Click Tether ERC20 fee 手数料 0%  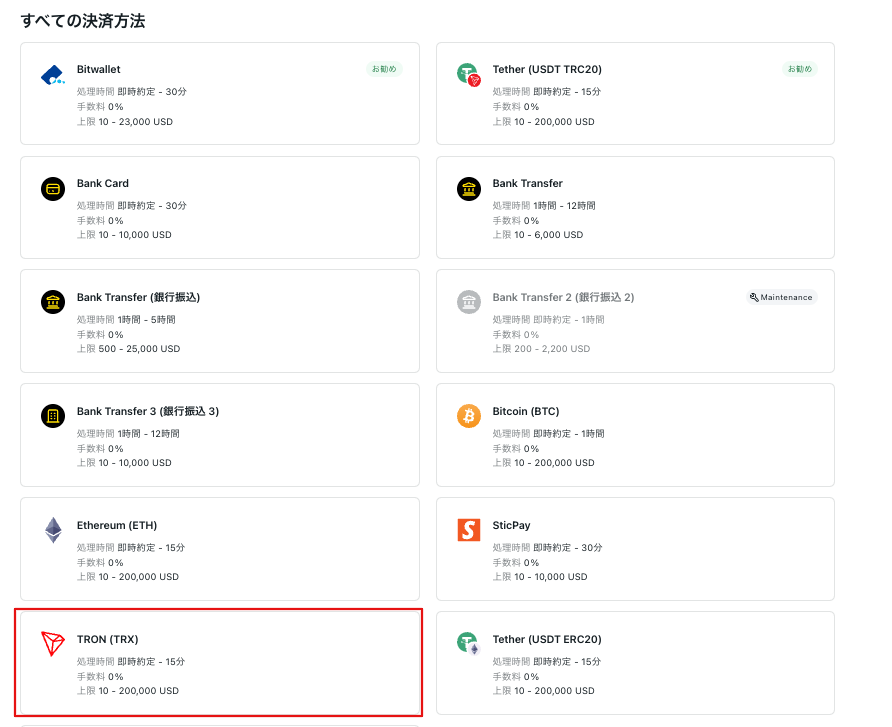[x=516, y=676]
